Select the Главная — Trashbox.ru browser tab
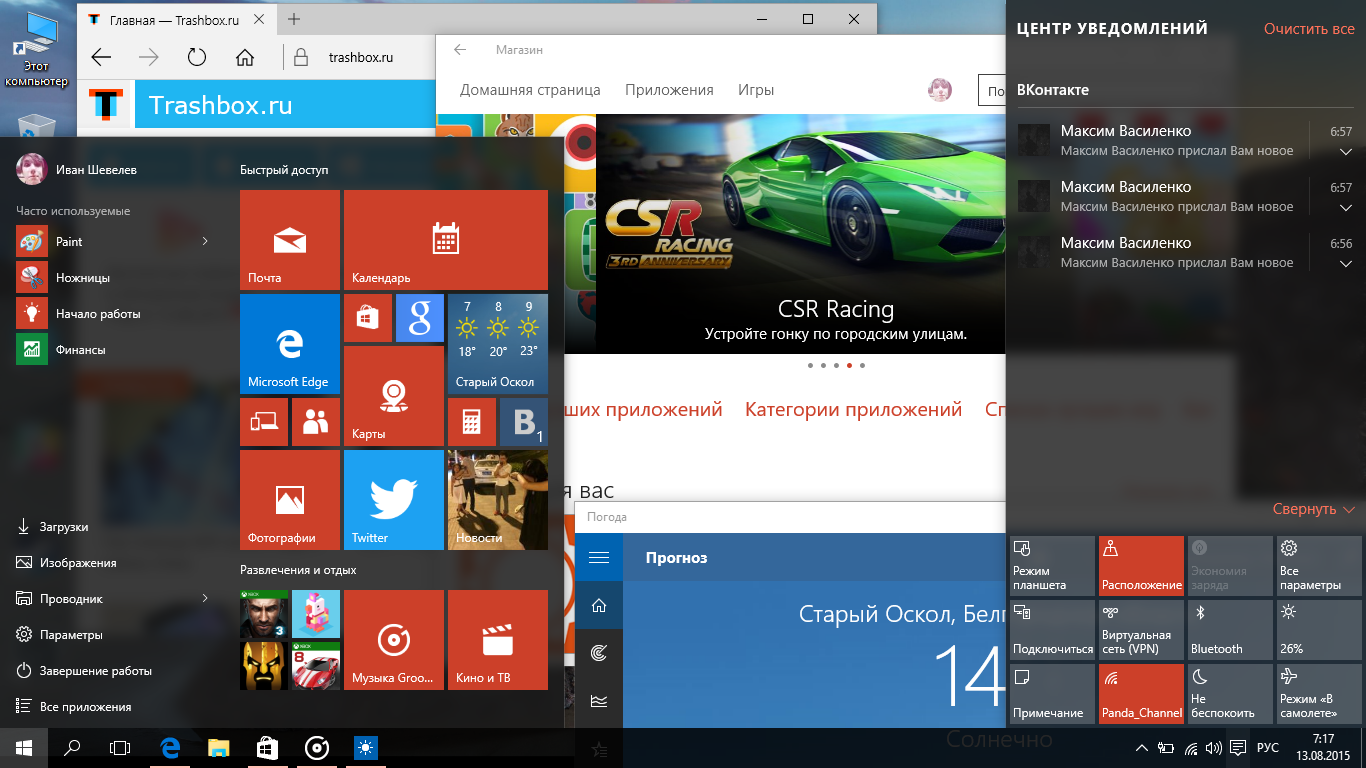 176,19
